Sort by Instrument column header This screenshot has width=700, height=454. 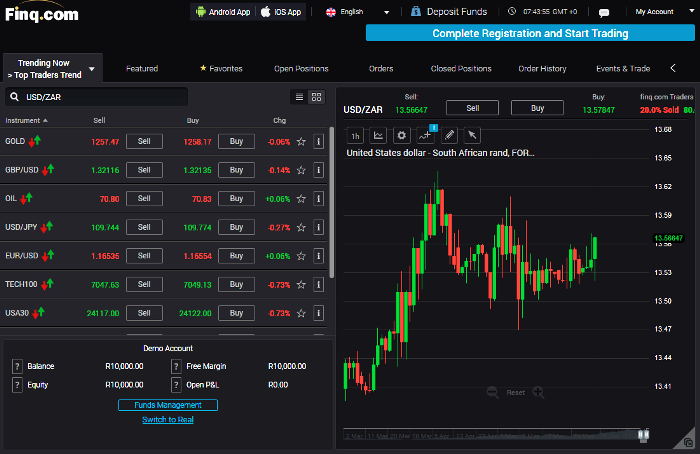26,121
